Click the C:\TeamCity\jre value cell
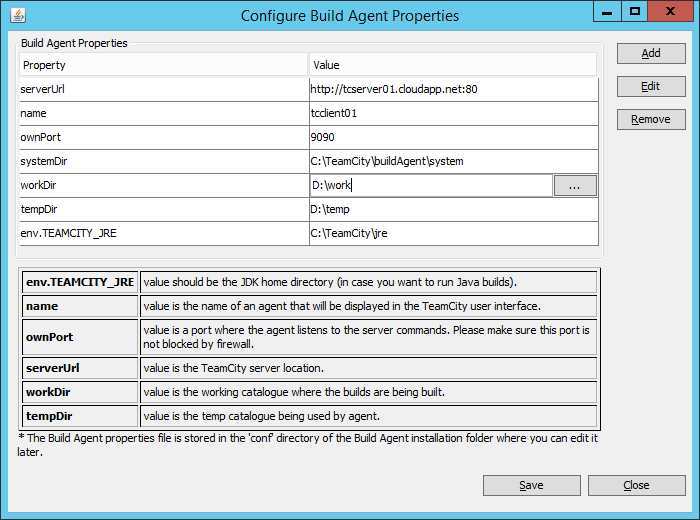The image size is (700, 520). coord(454,233)
